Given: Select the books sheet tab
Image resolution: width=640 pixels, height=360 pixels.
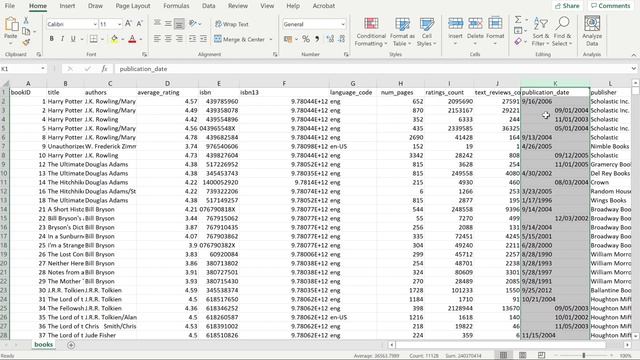Looking at the screenshot, I should point(43,344).
